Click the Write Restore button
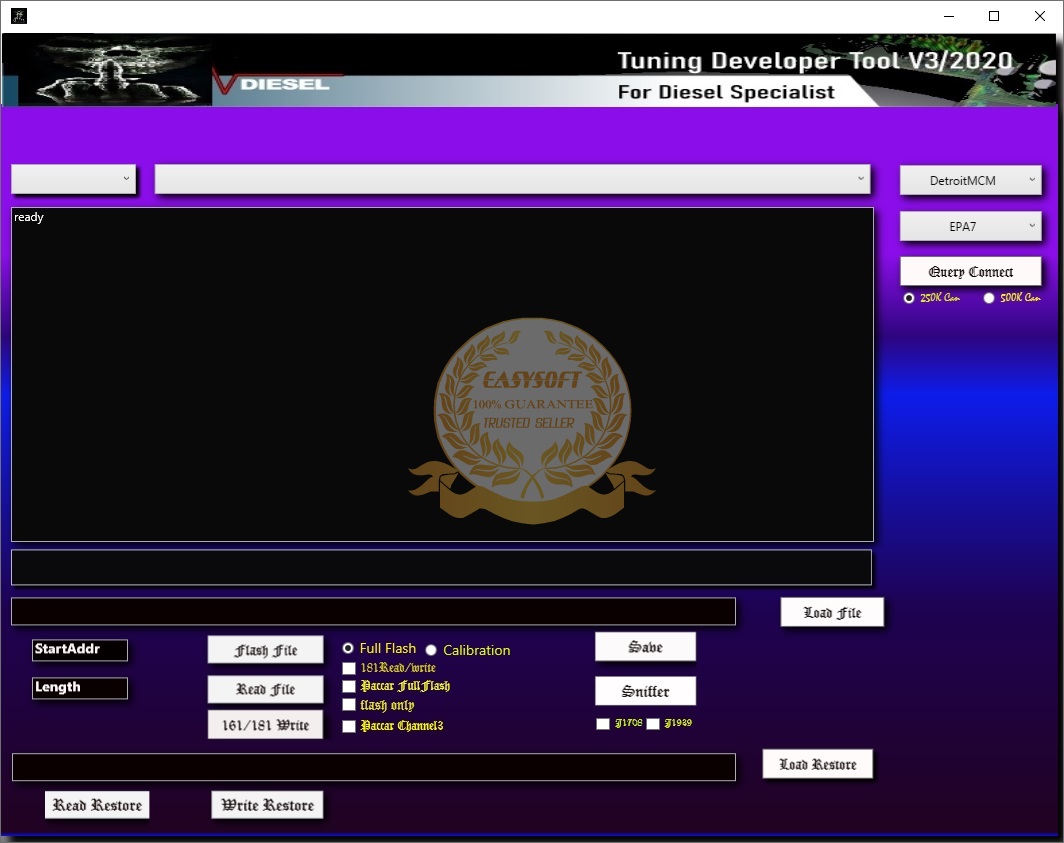The height and width of the screenshot is (843, 1064). 267,805
